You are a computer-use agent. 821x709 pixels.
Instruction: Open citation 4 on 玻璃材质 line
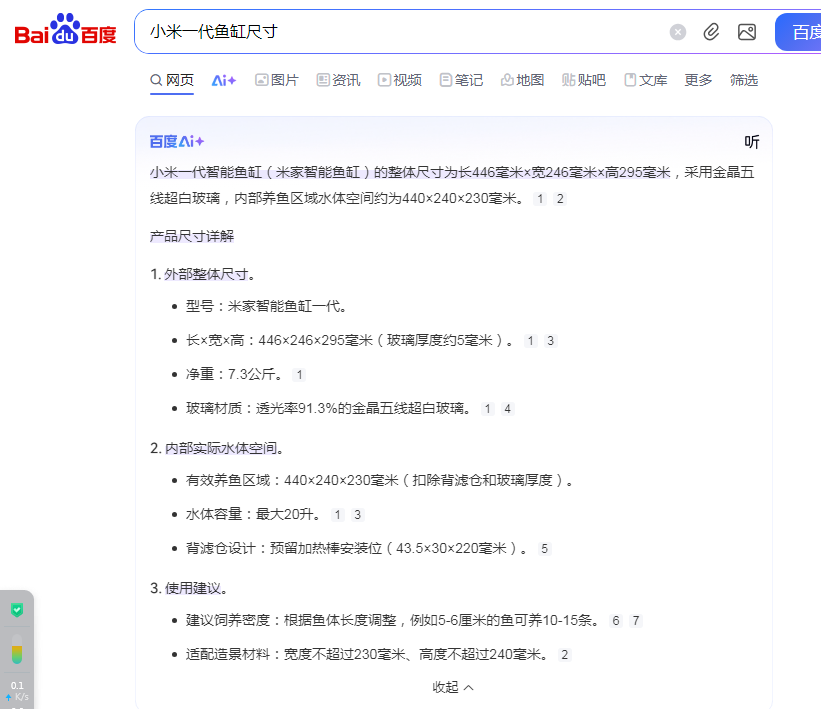tap(507, 409)
